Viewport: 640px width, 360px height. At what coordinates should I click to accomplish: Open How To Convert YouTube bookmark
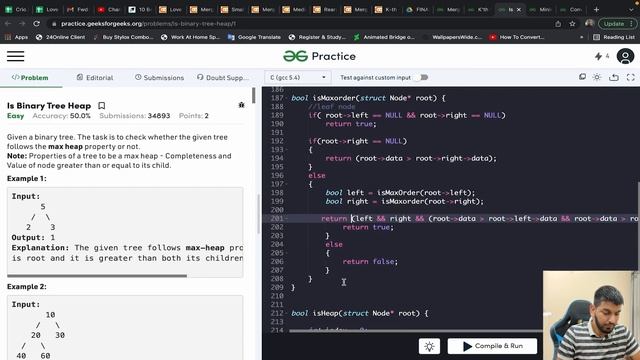coord(517,37)
